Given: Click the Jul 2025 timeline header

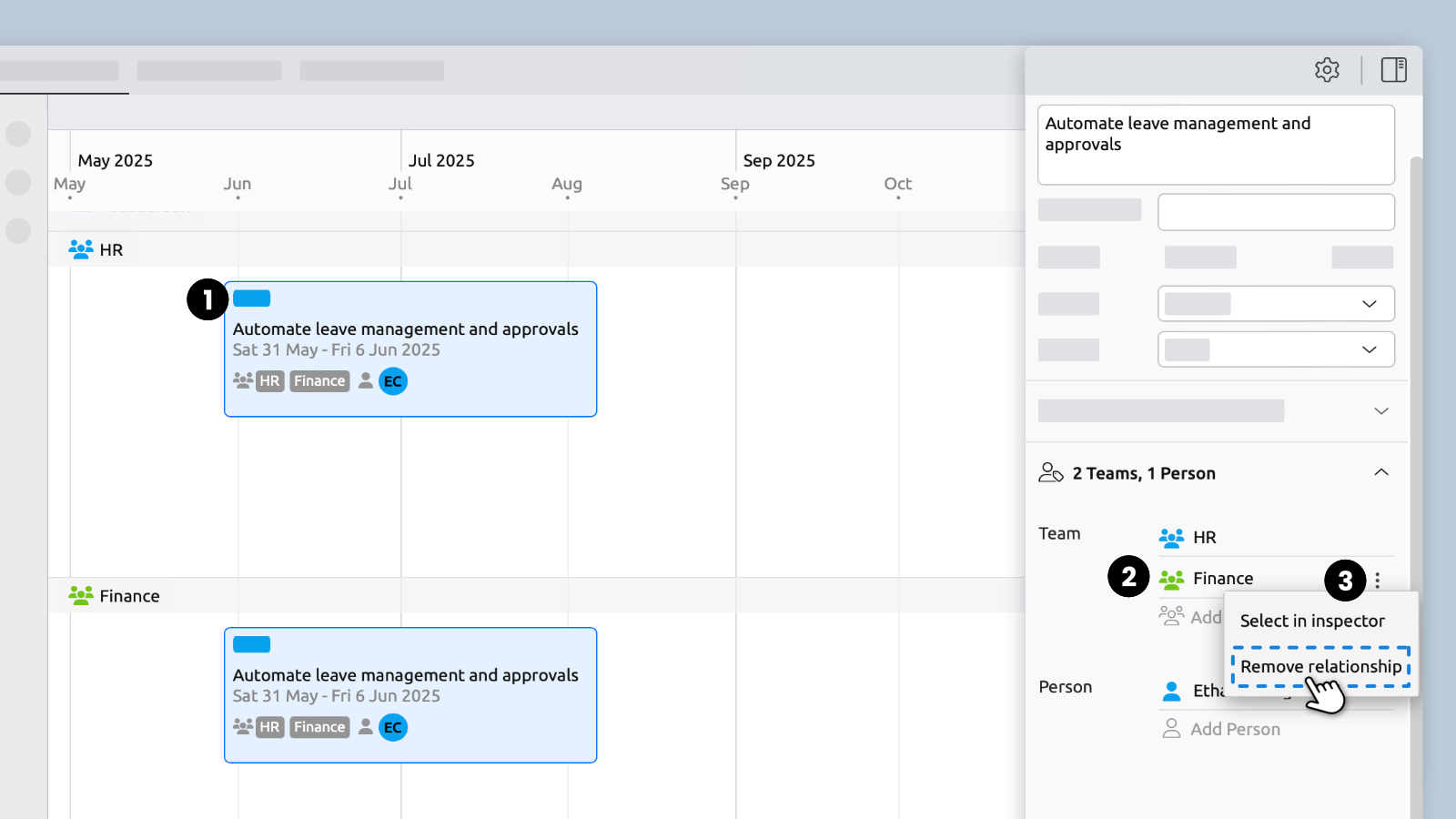Looking at the screenshot, I should pos(441,160).
